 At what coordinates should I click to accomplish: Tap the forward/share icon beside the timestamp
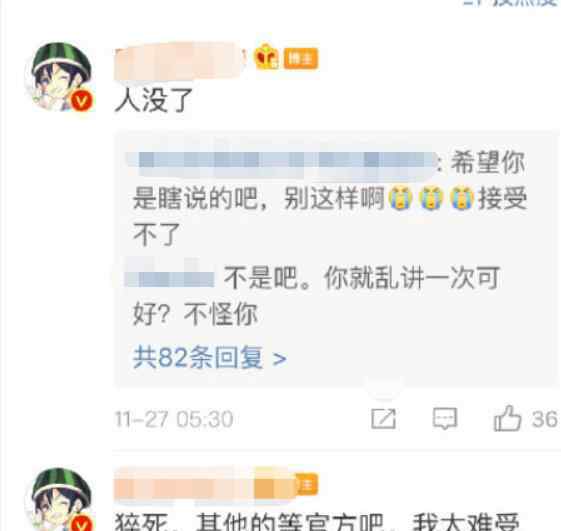[x=383, y=418]
